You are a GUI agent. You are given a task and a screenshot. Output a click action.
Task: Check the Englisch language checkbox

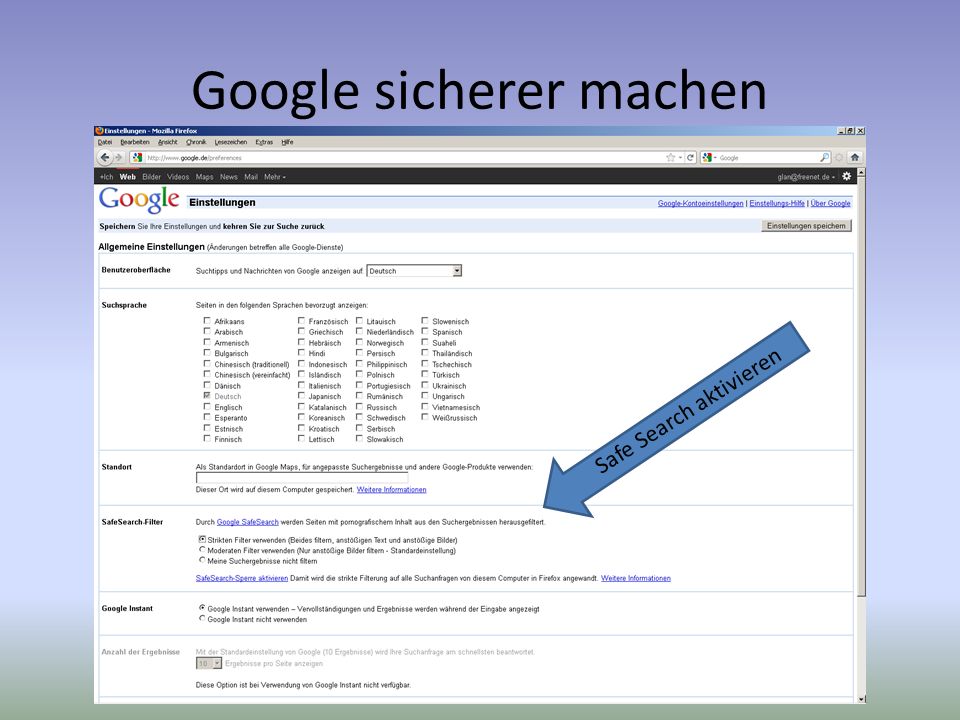(x=207, y=407)
